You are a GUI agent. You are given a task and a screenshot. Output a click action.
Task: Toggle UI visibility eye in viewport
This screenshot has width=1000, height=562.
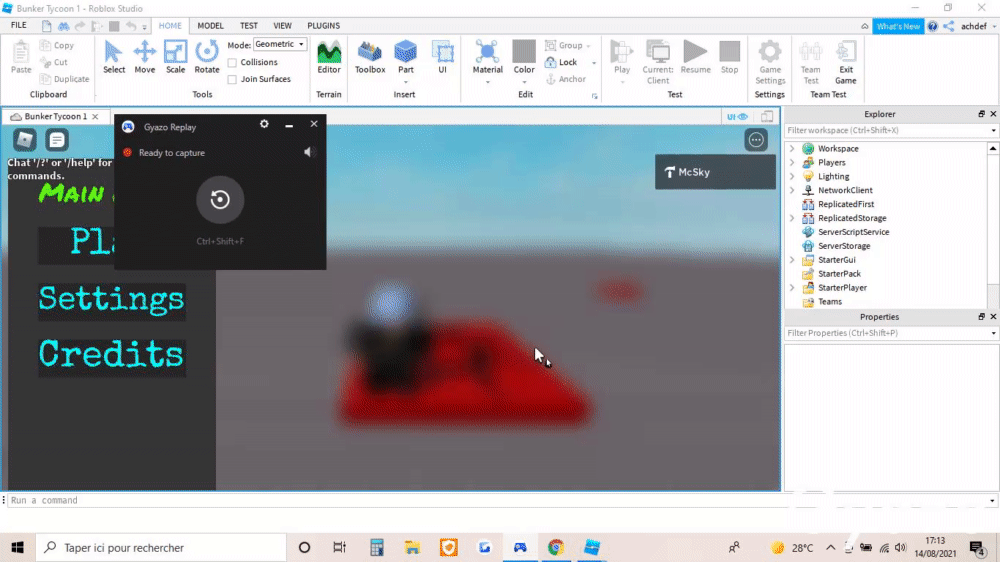pyautogui.click(x=737, y=117)
